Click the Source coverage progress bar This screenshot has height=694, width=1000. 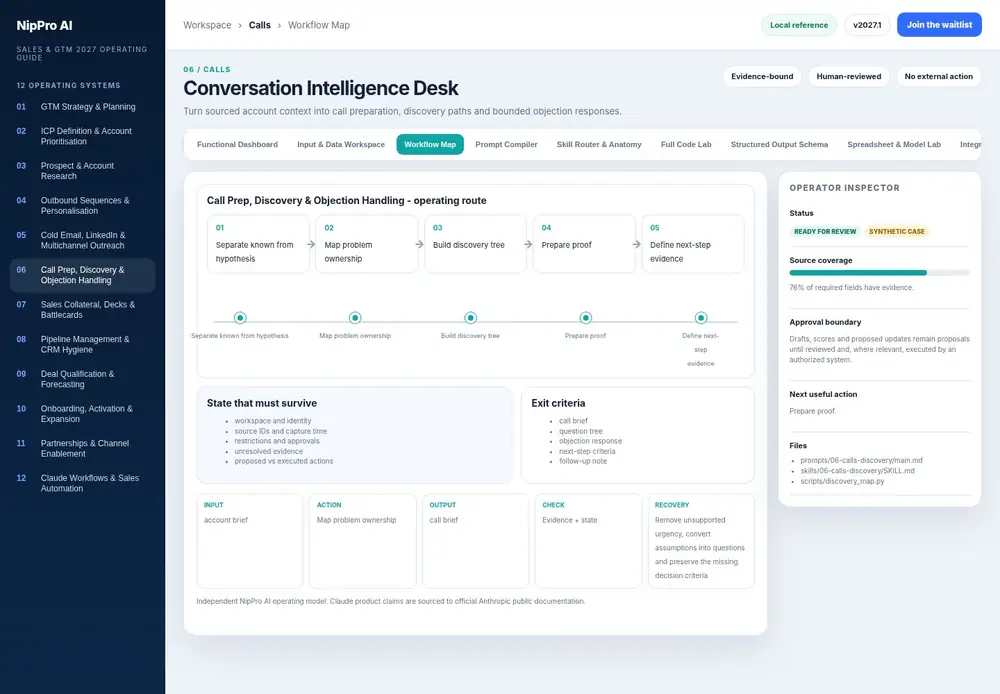[x=879, y=273]
